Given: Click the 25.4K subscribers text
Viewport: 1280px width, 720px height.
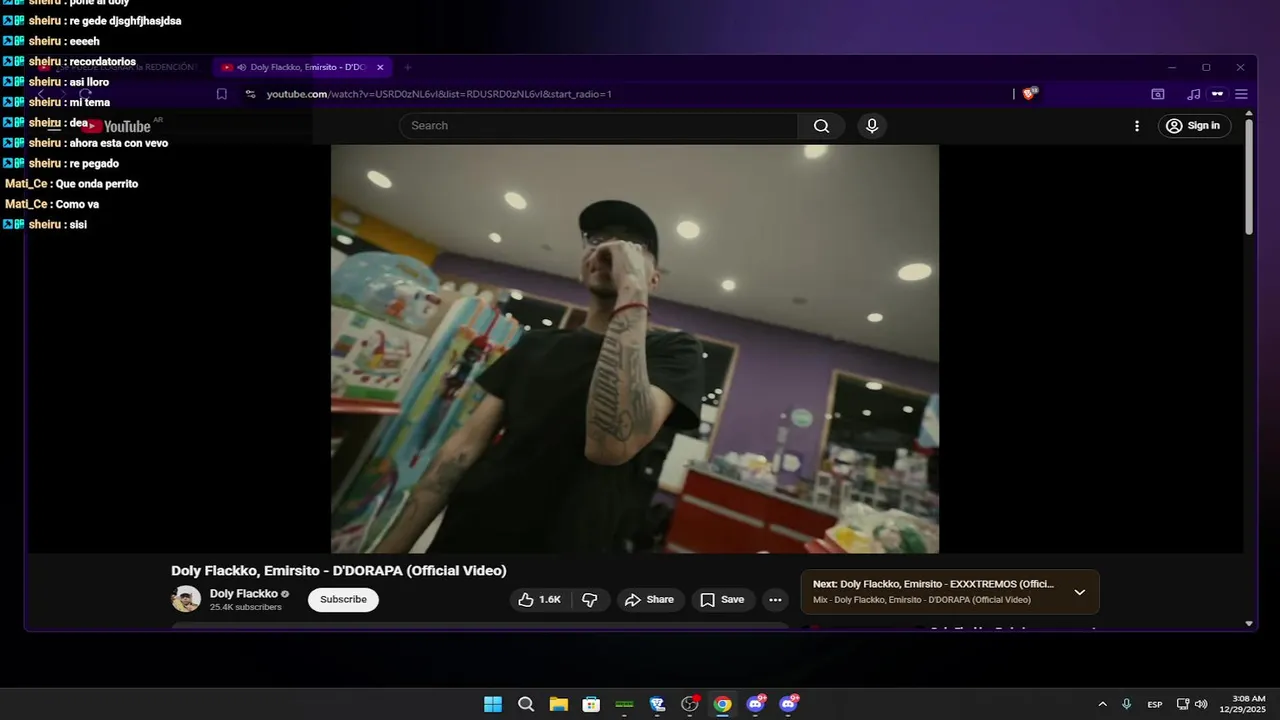Looking at the screenshot, I should (246, 607).
